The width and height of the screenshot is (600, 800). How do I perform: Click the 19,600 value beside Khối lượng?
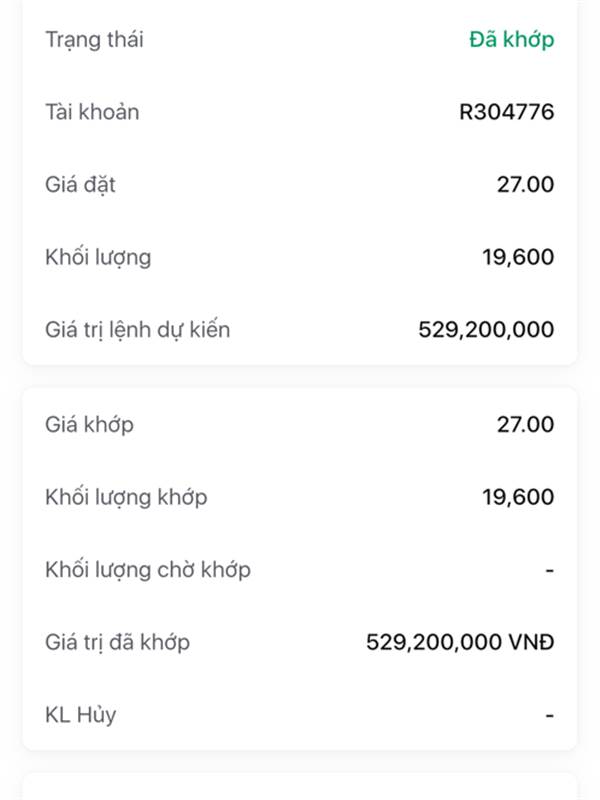tap(518, 257)
